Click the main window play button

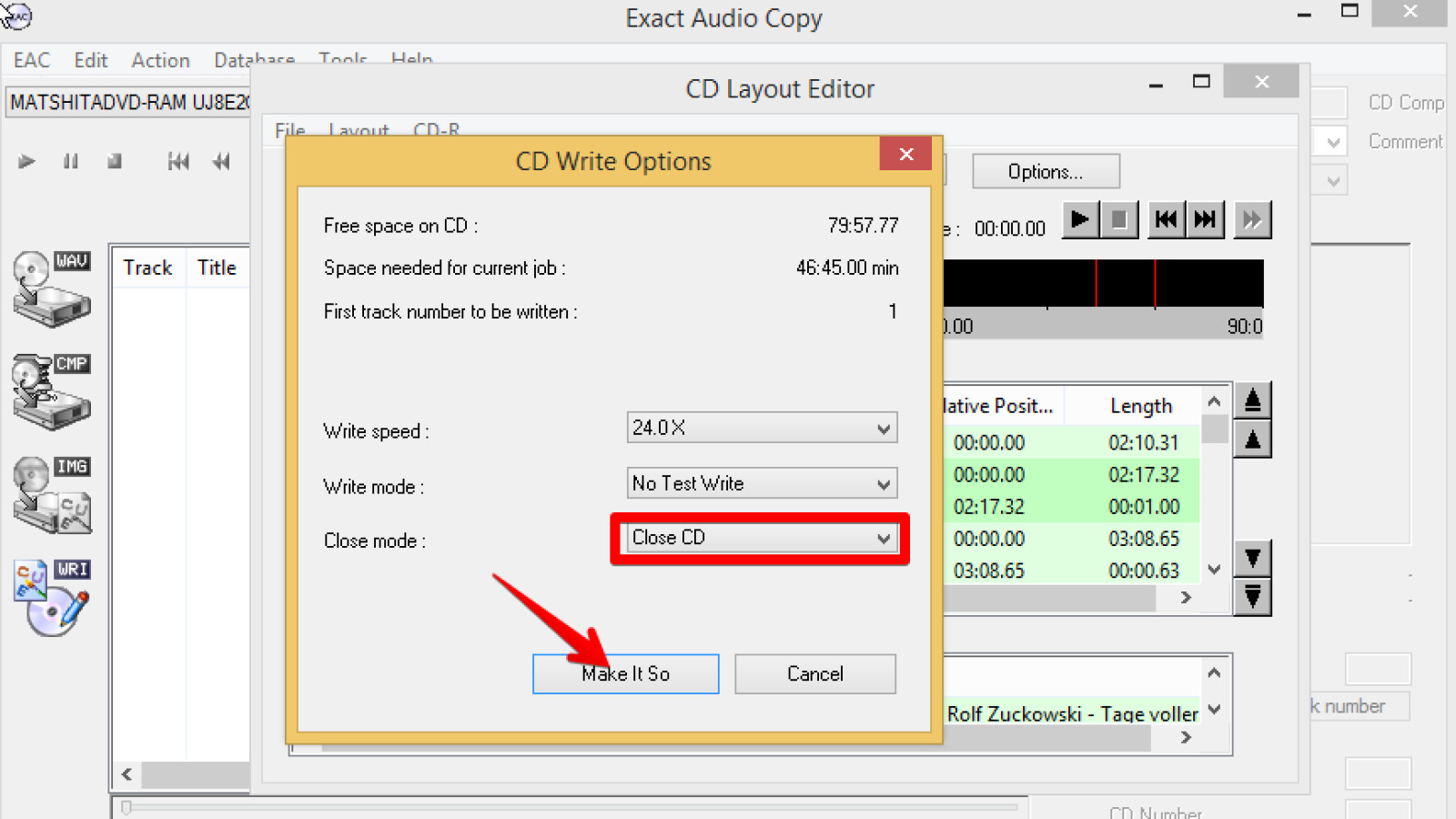pyautogui.click(x=26, y=162)
